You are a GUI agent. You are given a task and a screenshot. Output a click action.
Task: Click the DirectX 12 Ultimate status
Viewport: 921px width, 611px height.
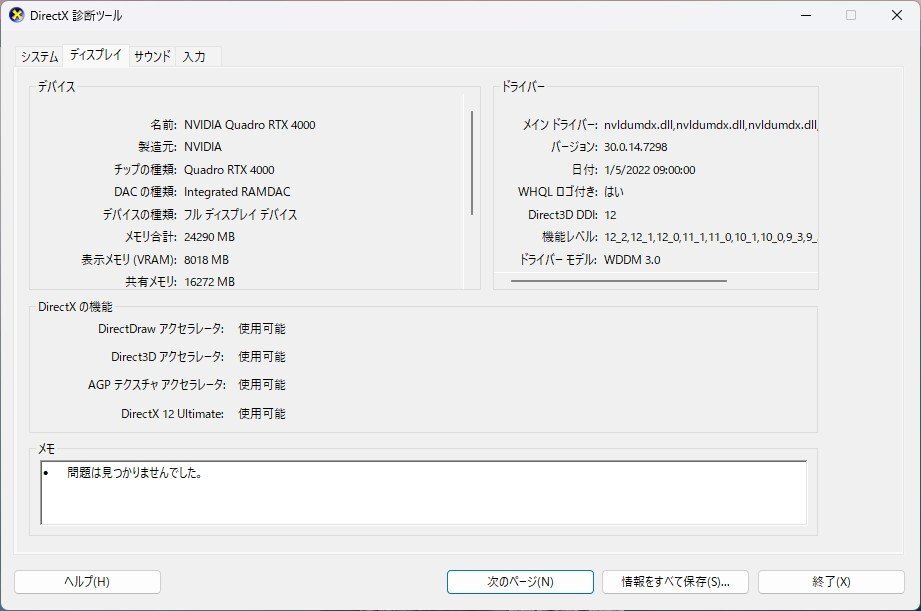point(262,413)
